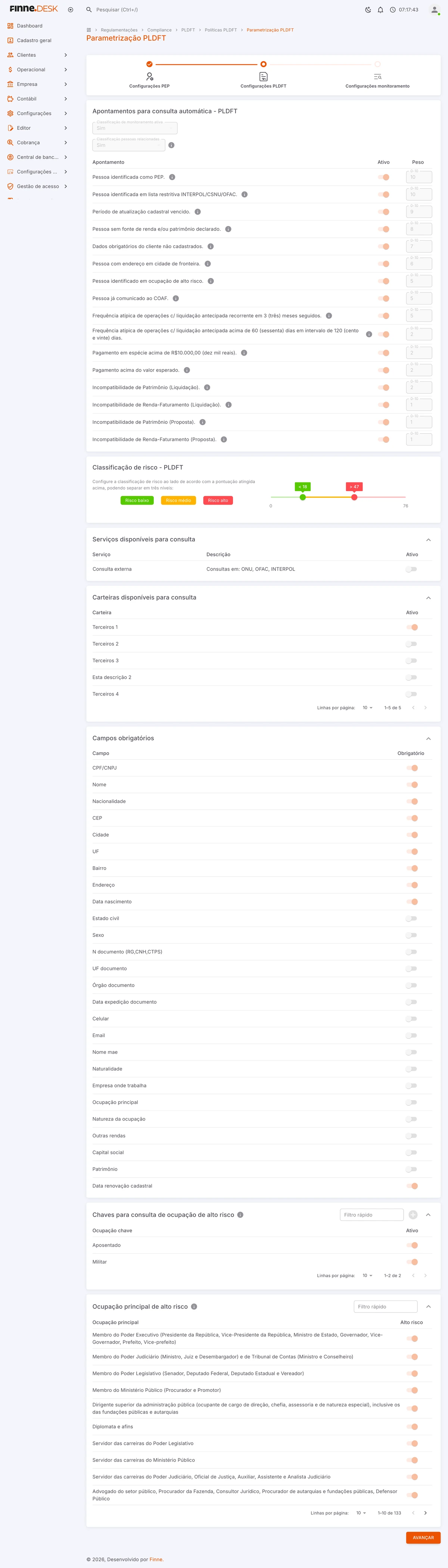Image resolution: width=448 pixels, height=1568 pixels.
Task: Make "Estado civil" field obligatory
Action: (x=412, y=918)
